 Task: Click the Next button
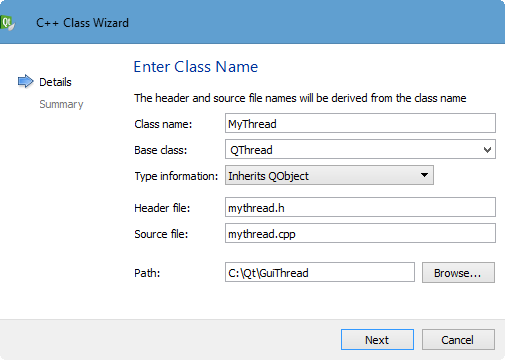377,340
